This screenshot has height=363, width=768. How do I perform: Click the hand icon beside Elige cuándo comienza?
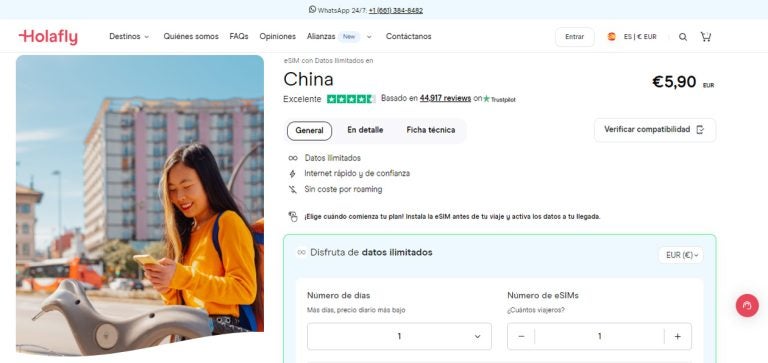pyautogui.click(x=293, y=217)
